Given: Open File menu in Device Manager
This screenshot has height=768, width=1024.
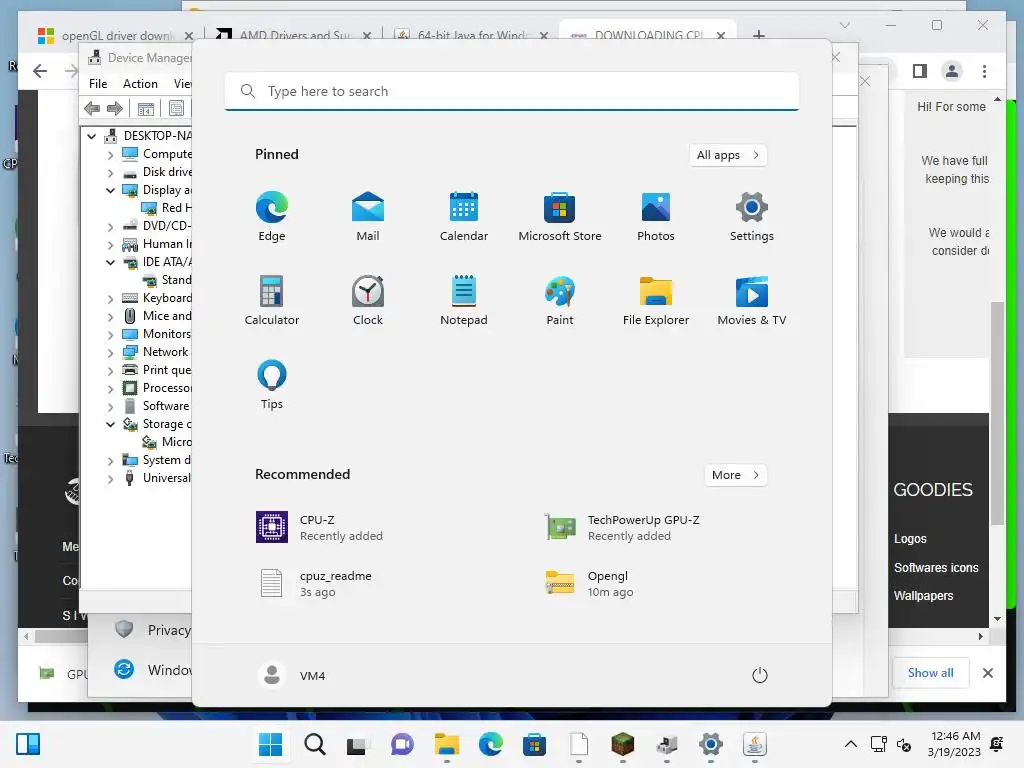Looking at the screenshot, I should [98, 84].
